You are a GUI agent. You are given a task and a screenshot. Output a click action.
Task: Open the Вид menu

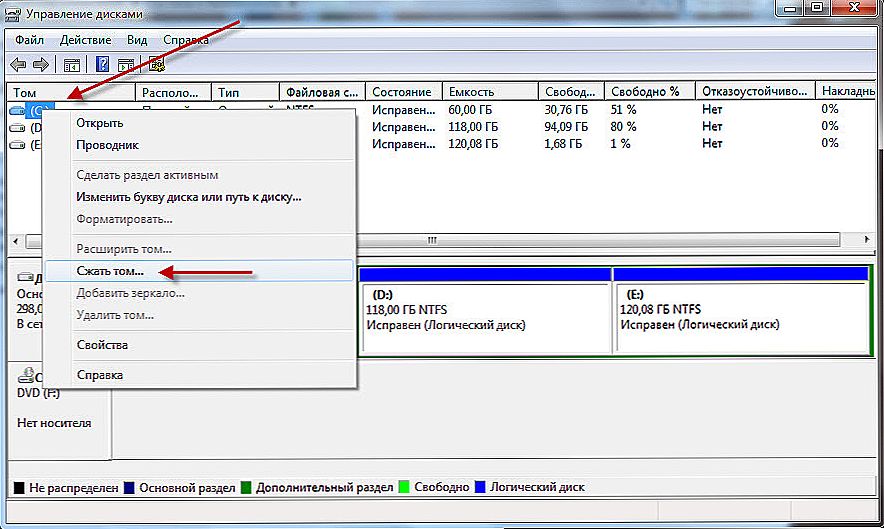[x=137, y=39]
